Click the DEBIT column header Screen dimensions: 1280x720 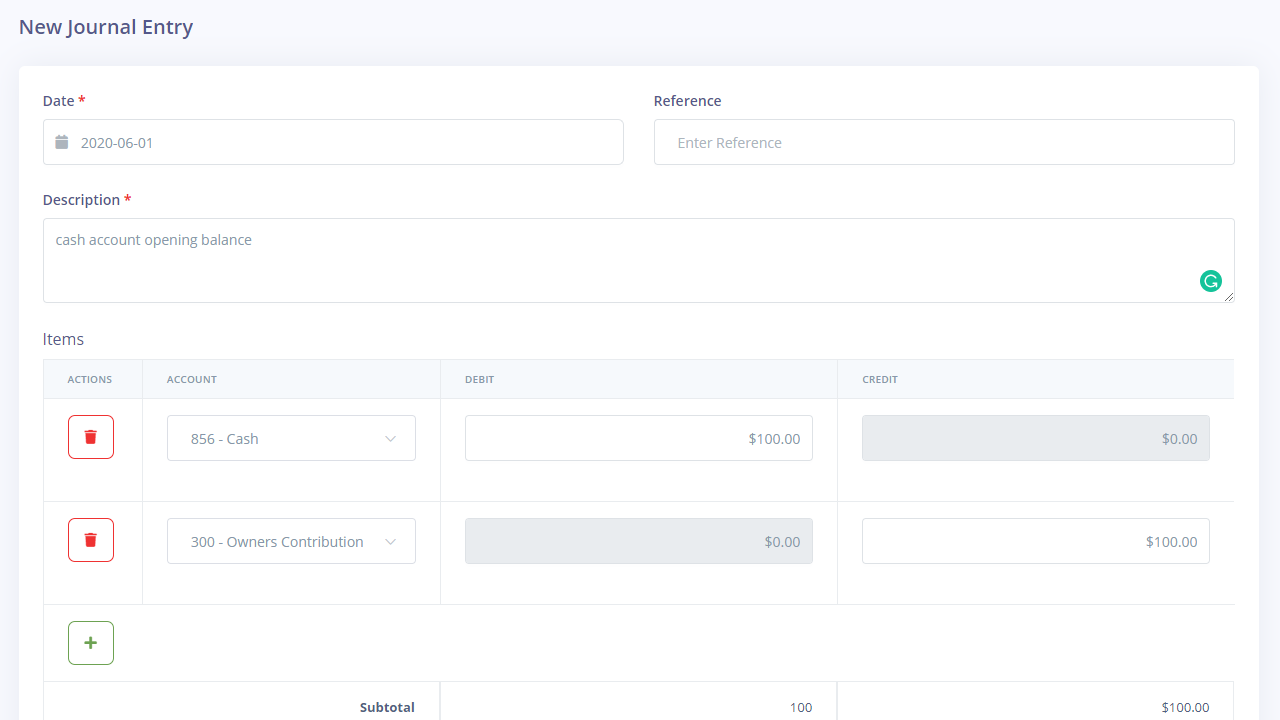(480, 380)
